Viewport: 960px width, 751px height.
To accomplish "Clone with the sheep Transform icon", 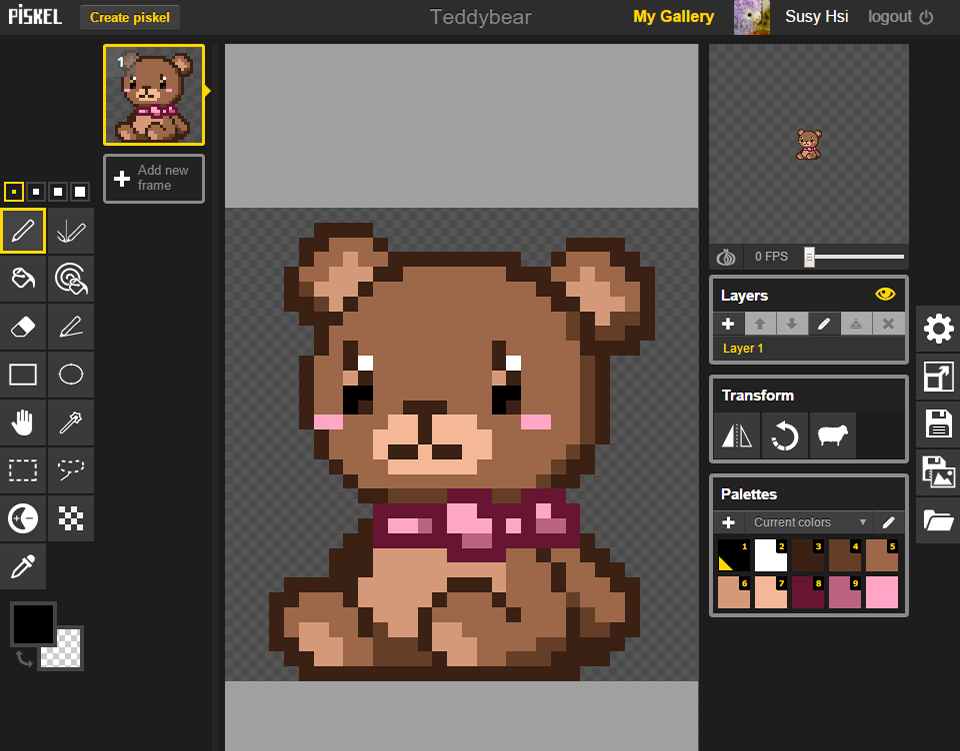I will (x=833, y=436).
